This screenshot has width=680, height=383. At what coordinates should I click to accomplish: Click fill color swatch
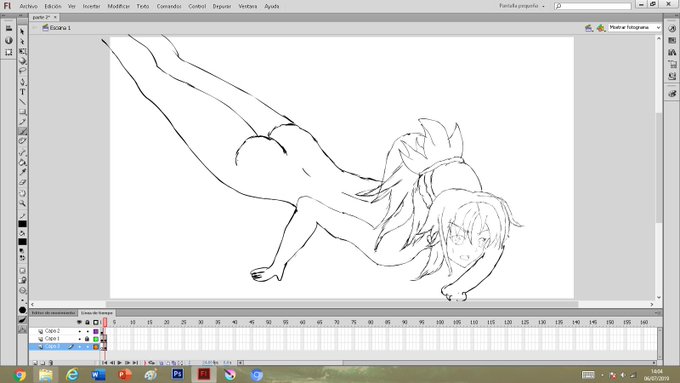coord(23,242)
